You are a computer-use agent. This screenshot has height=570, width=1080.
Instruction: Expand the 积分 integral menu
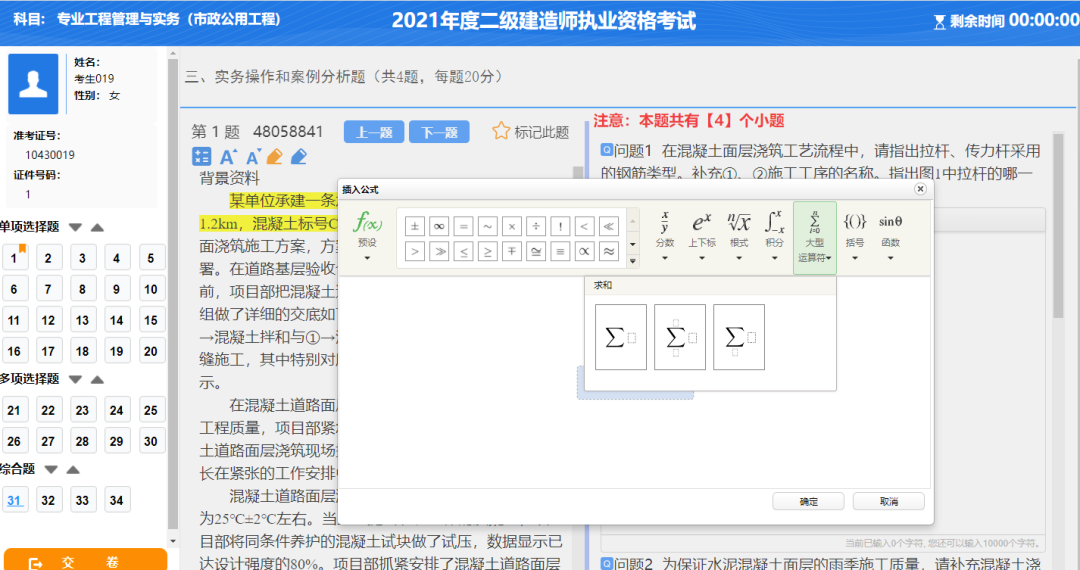click(x=773, y=233)
